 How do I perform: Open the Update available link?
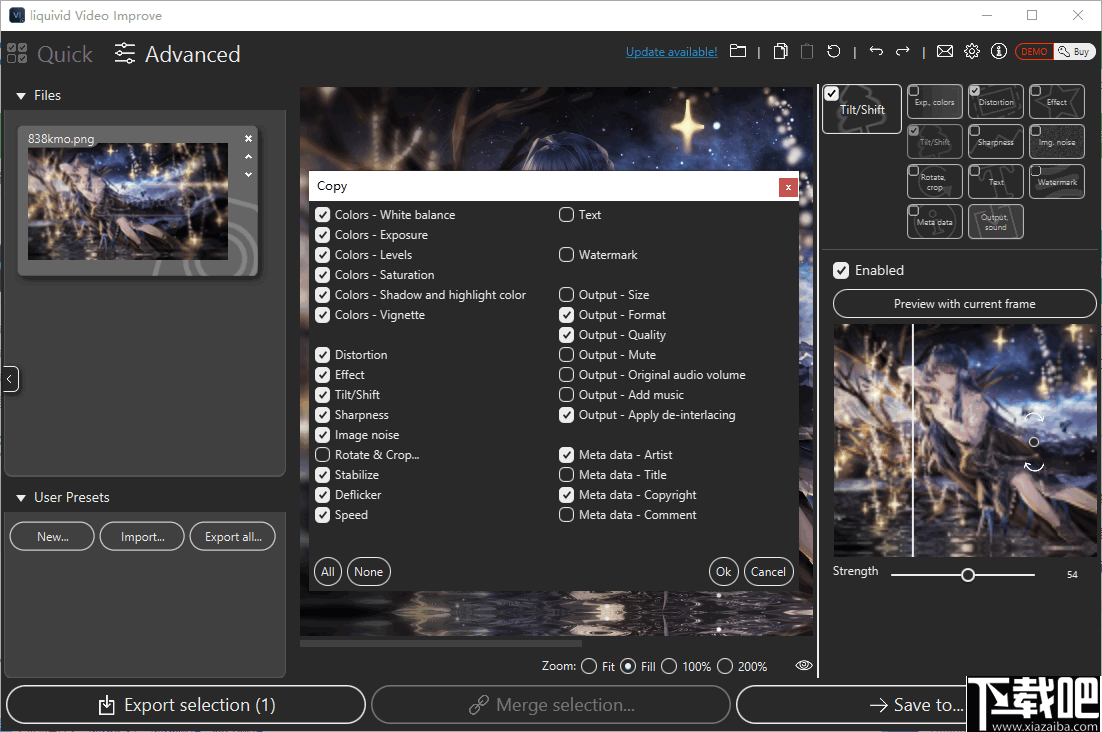click(671, 51)
